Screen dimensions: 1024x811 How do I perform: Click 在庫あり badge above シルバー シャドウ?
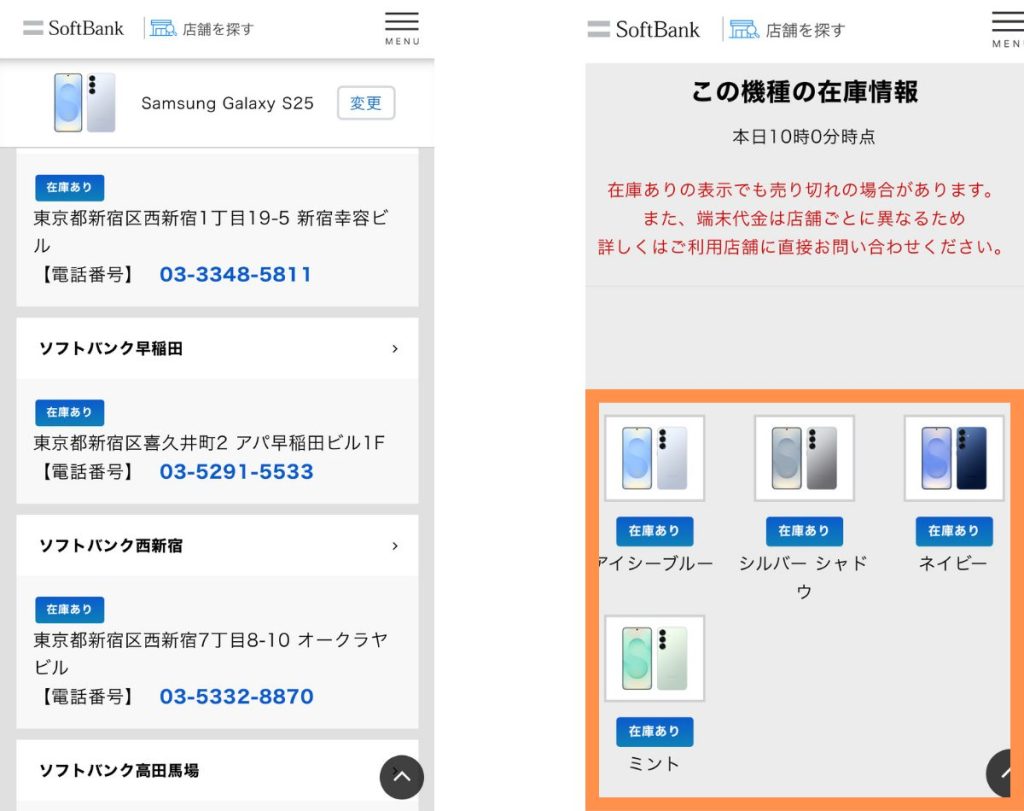tap(804, 531)
